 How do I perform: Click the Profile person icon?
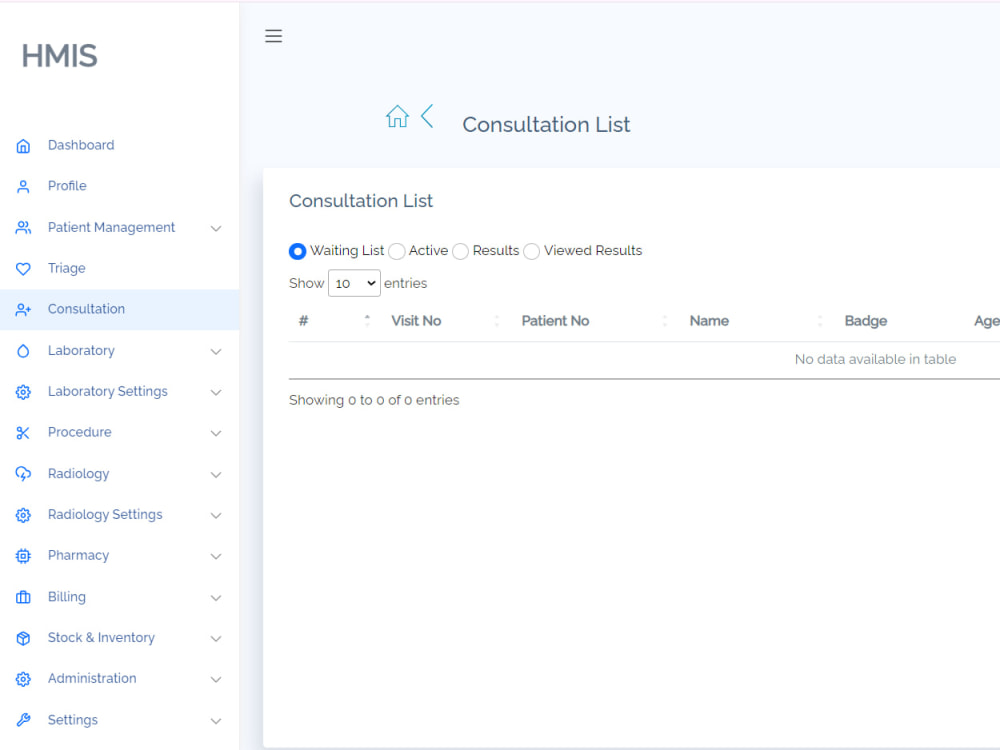click(x=23, y=186)
